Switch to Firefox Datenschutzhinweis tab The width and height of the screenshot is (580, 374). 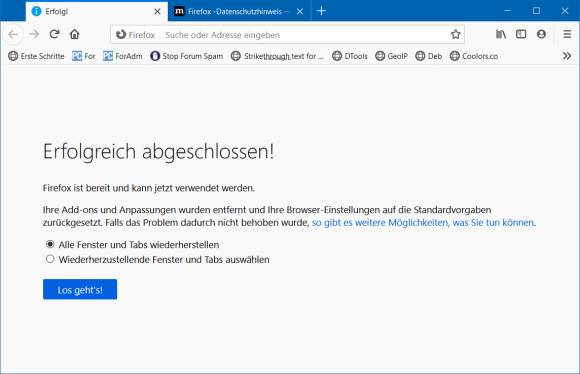[x=239, y=11]
